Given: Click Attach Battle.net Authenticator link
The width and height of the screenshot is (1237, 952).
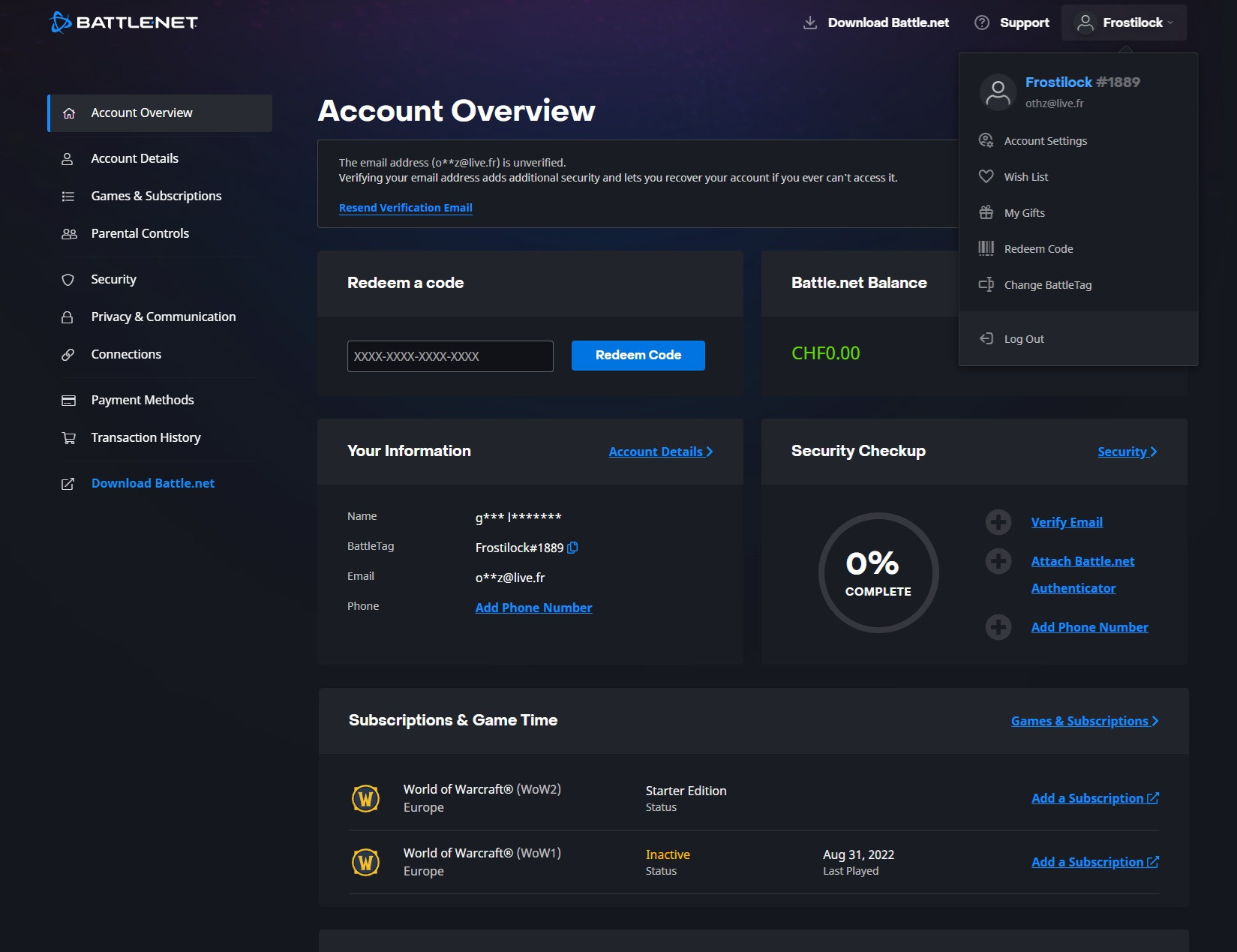Looking at the screenshot, I should tap(1082, 575).
